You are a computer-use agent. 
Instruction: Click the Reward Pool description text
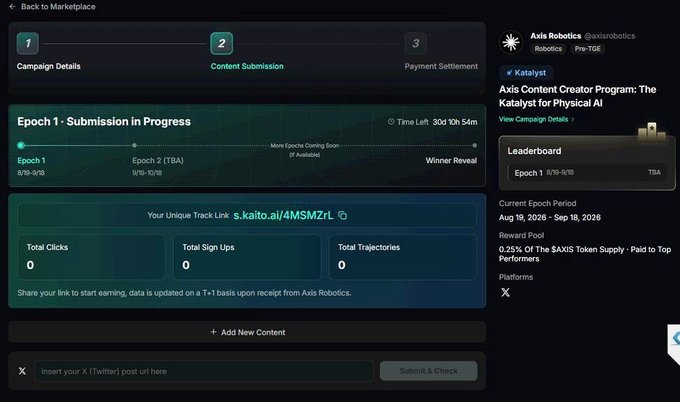click(x=585, y=254)
